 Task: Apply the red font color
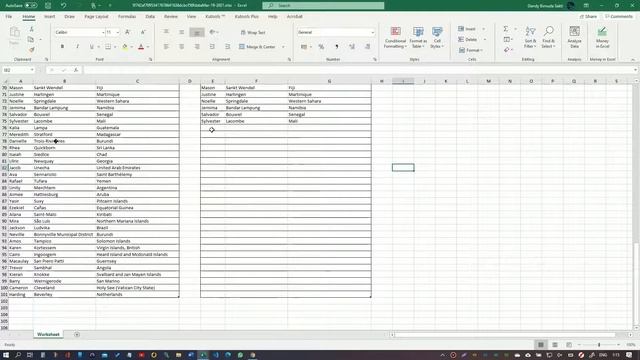[141, 47]
